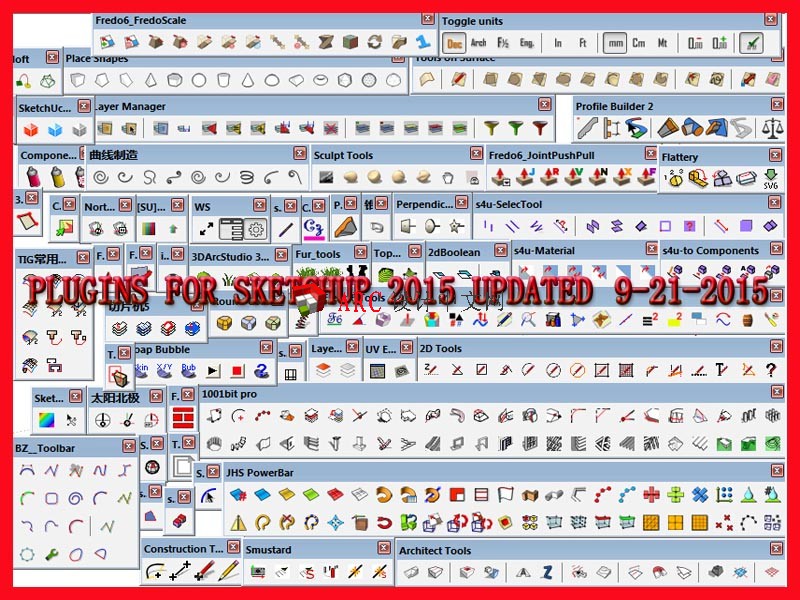Click the red funnel in Layer Manager
The image size is (800, 600).
[540, 128]
